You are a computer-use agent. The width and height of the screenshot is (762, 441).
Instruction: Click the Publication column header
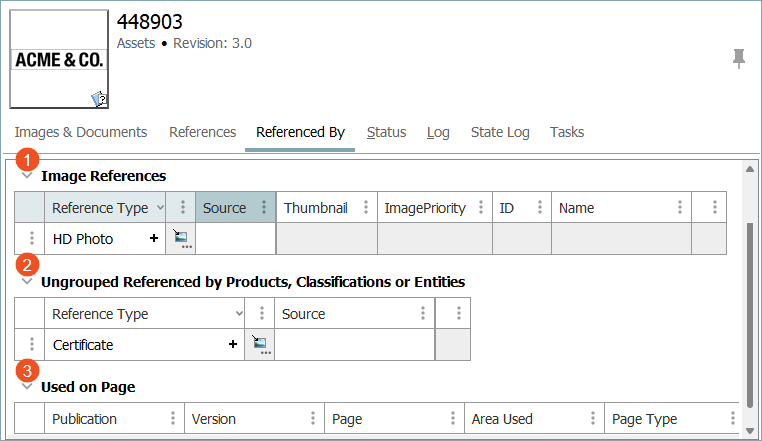[x=85, y=419]
